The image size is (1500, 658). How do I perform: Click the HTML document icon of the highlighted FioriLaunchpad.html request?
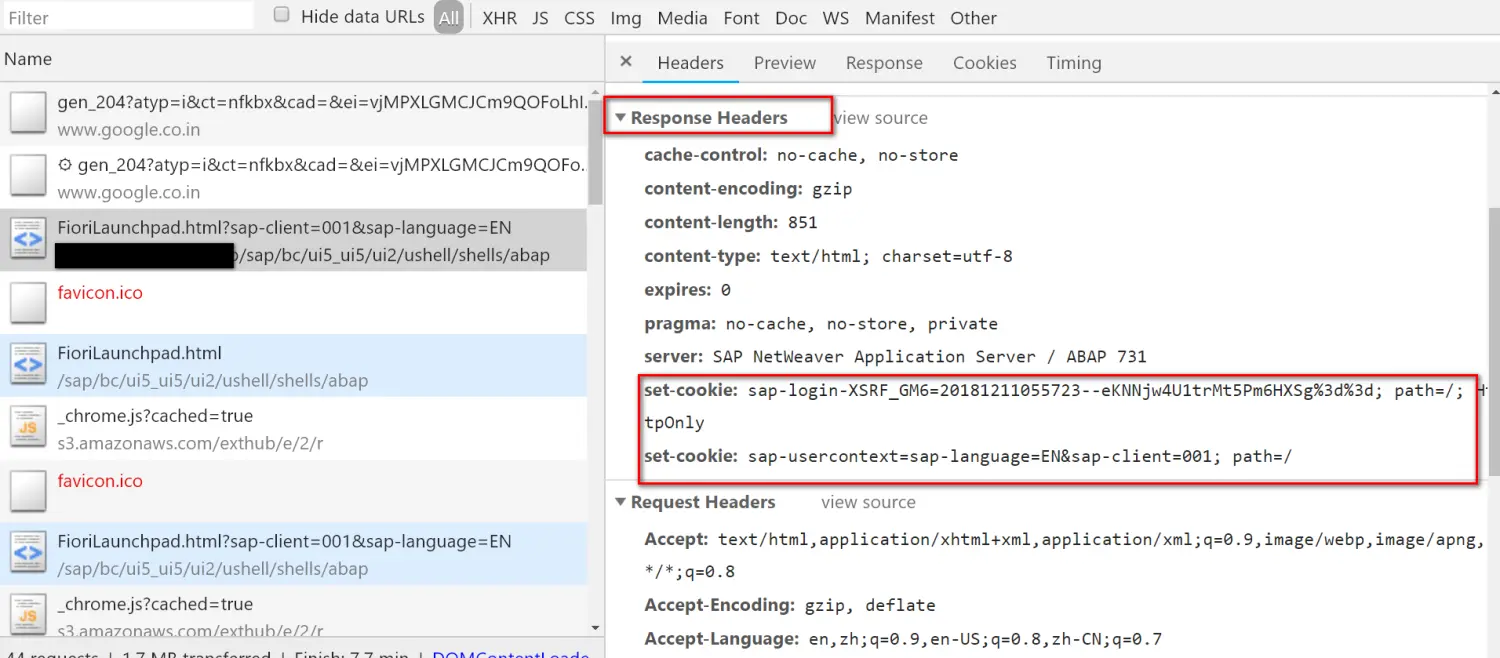coord(28,239)
